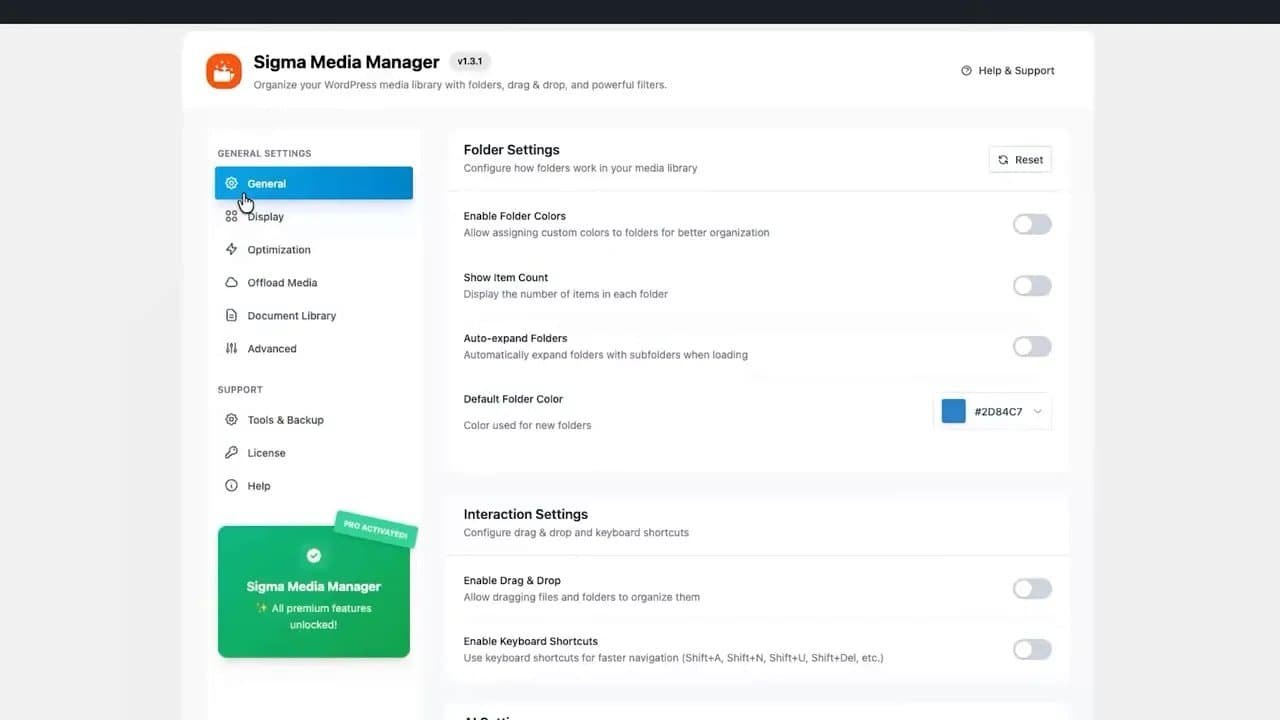Toggle Enable Drag & Drop on
The height and width of the screenshot is (720, 1280).
tap(1031, 588)
